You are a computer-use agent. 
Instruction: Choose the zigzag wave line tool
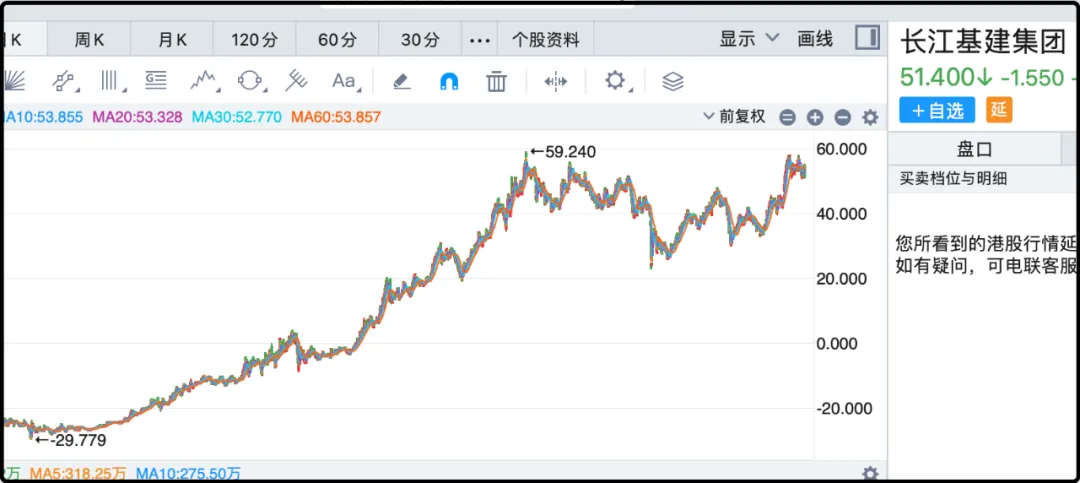[x=204, y=81]
